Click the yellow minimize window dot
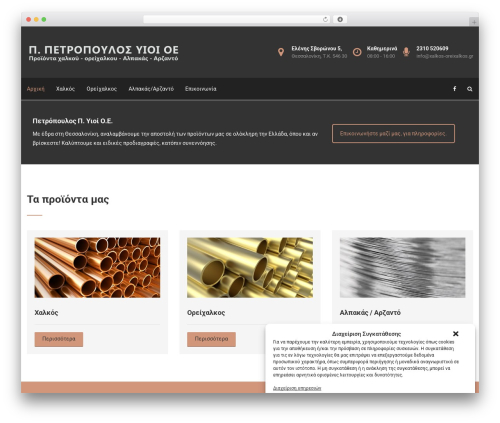This screenshot has height=423, width=500. coord(36,19)
